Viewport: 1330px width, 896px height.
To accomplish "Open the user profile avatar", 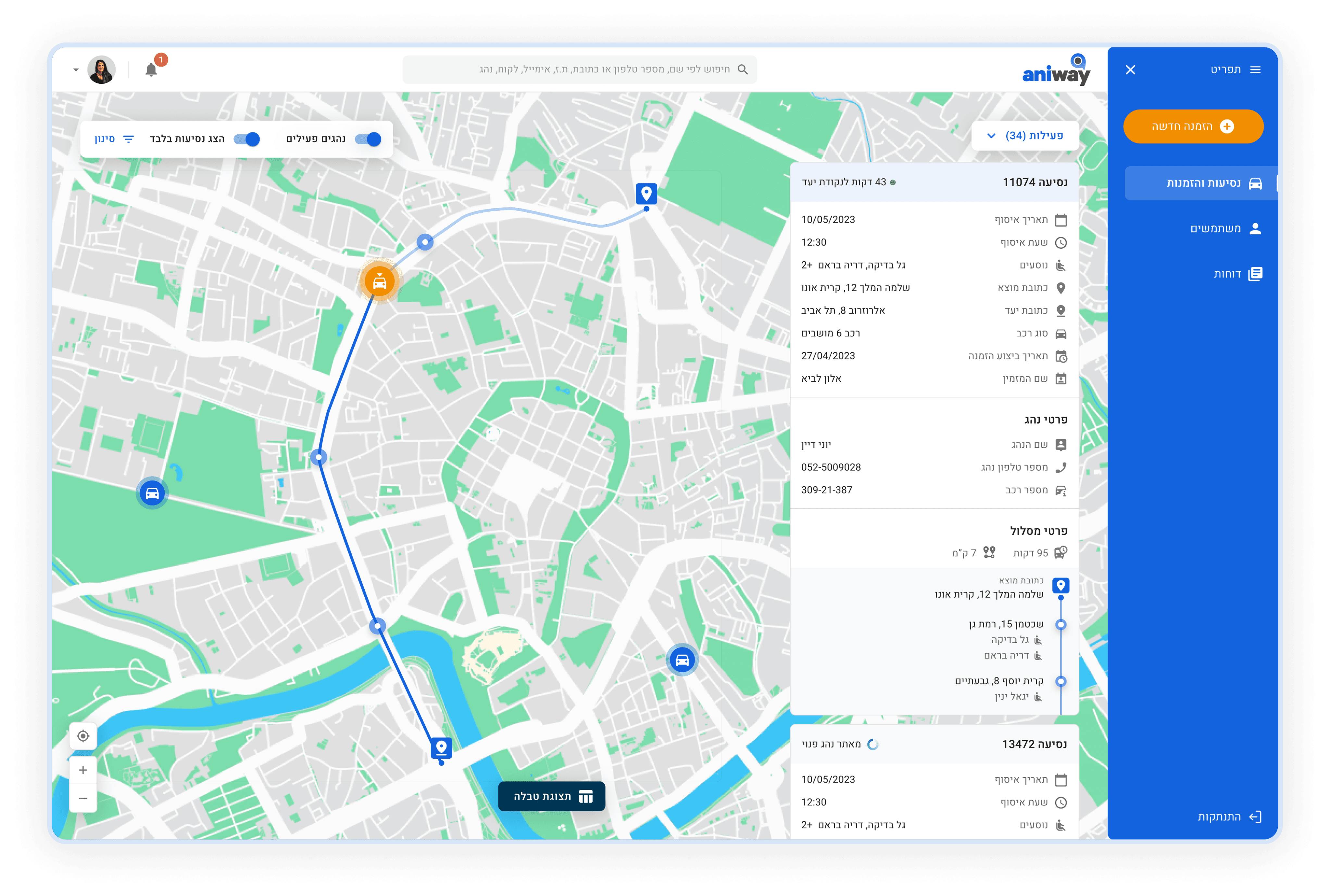I will tap(101, 70).
